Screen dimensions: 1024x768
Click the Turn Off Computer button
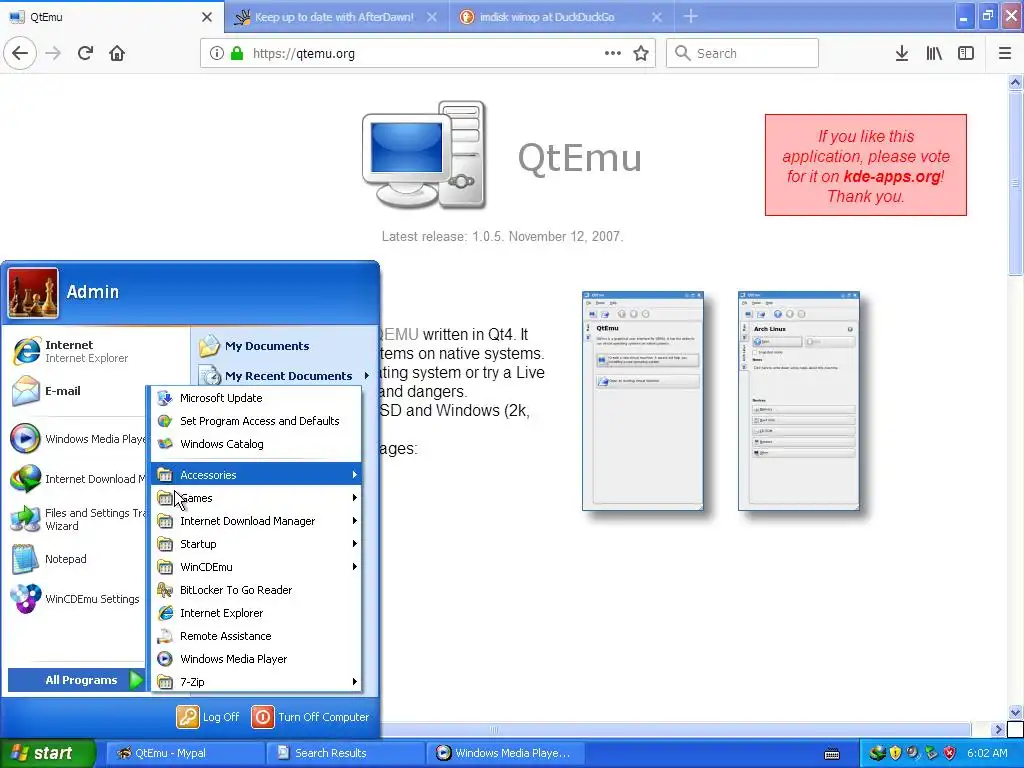(x=310, y=717)
